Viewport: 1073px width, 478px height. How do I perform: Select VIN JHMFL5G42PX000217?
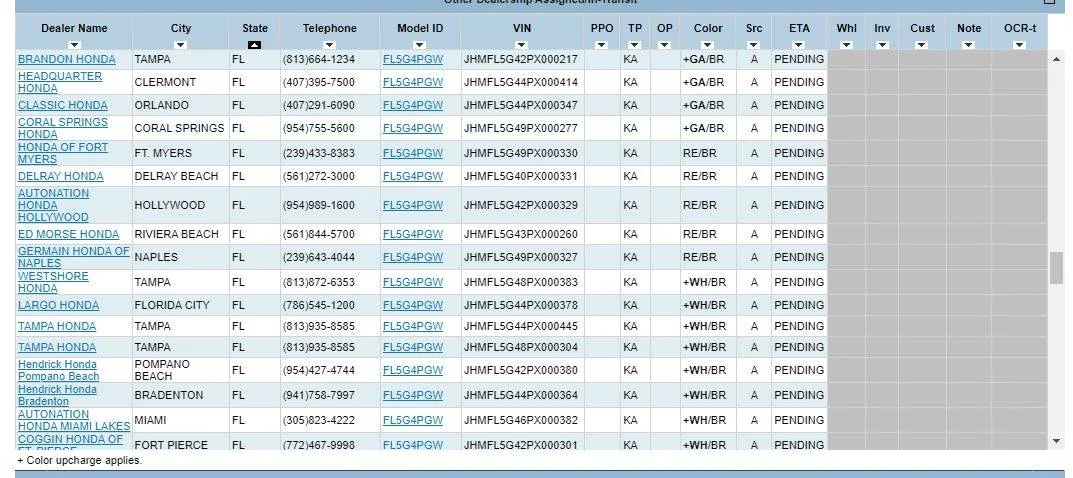point(520,59)
